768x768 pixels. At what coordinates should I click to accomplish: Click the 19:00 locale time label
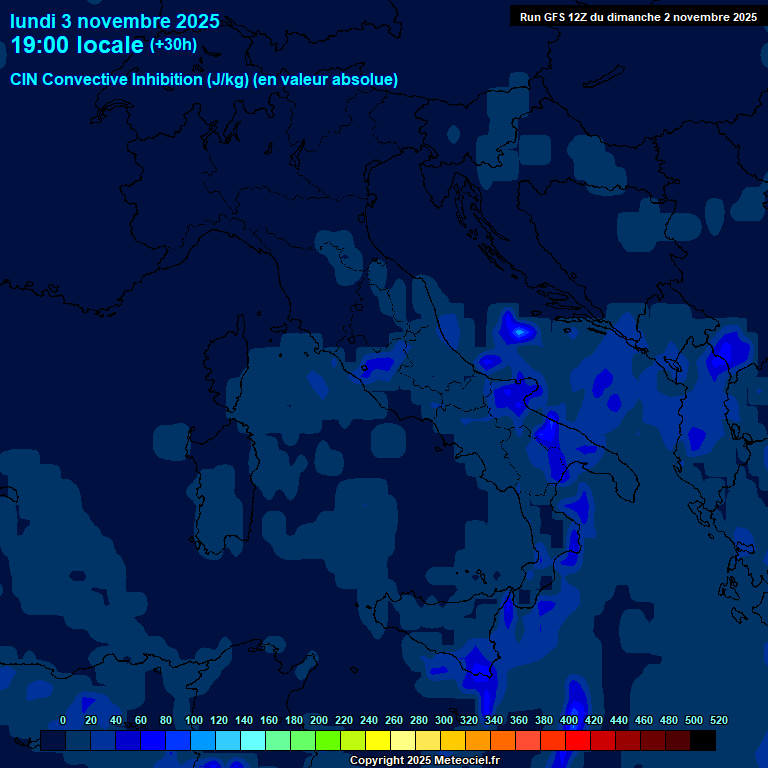pyautogui.click(x=77, y=45)
